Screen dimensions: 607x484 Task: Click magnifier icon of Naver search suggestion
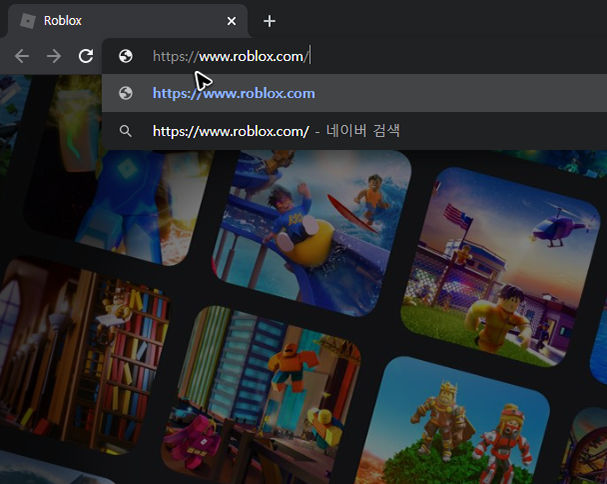(x=125, y=131)
